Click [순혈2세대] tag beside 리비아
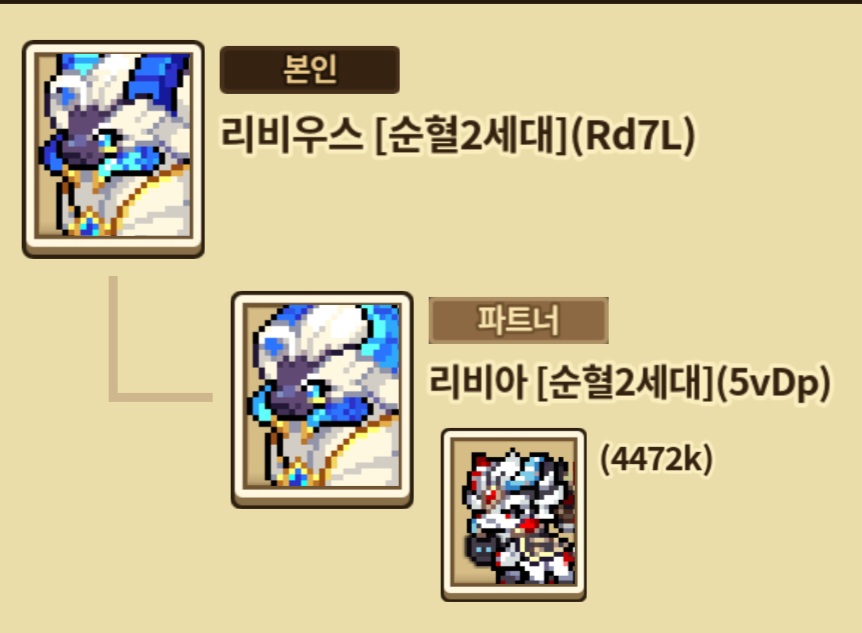Image resolution: width=862 pixels, height=633 pixels. (x=626, y=383)
